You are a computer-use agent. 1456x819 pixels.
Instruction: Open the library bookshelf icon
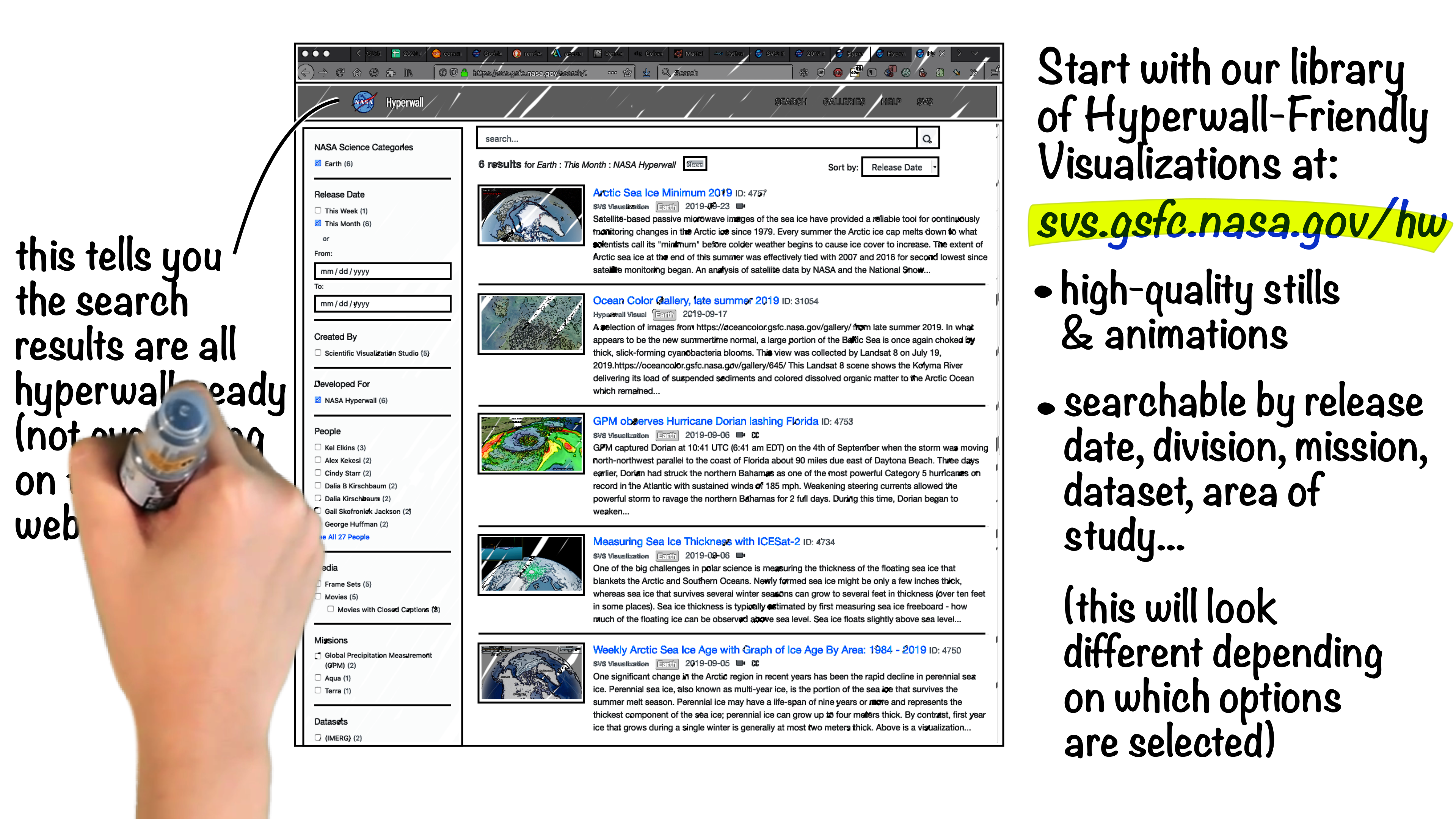point(408,72)
